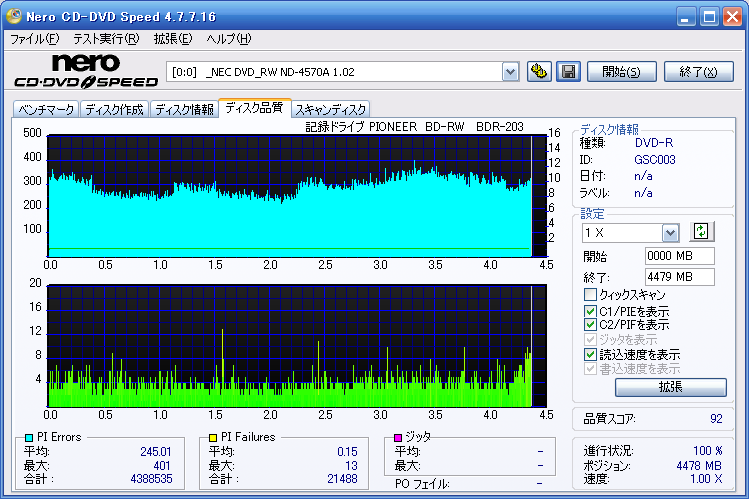Click the PI Failures scan graph
Screen dimensions: 749x499
click(297, 346)
